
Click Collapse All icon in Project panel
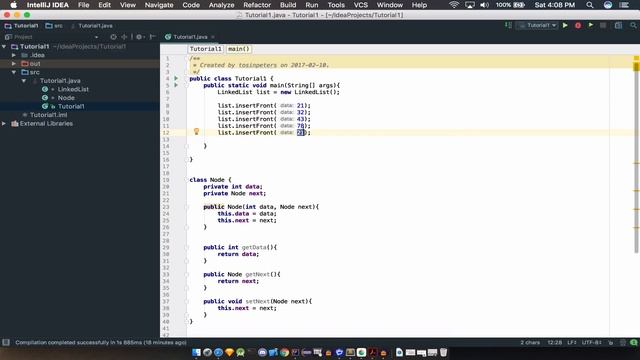coord(124,37)
